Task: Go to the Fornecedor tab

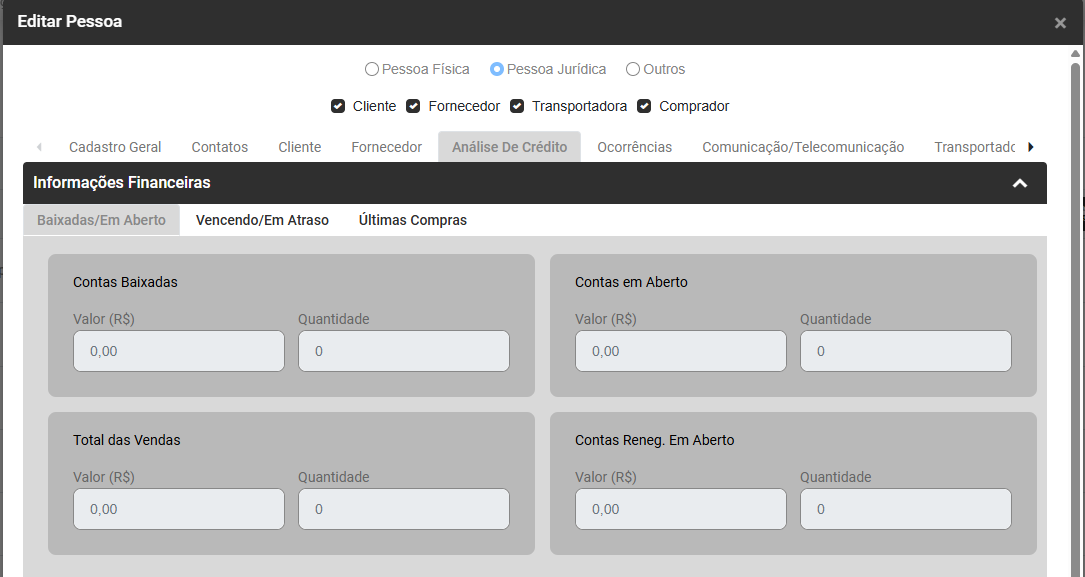Action: pos(387,147)
